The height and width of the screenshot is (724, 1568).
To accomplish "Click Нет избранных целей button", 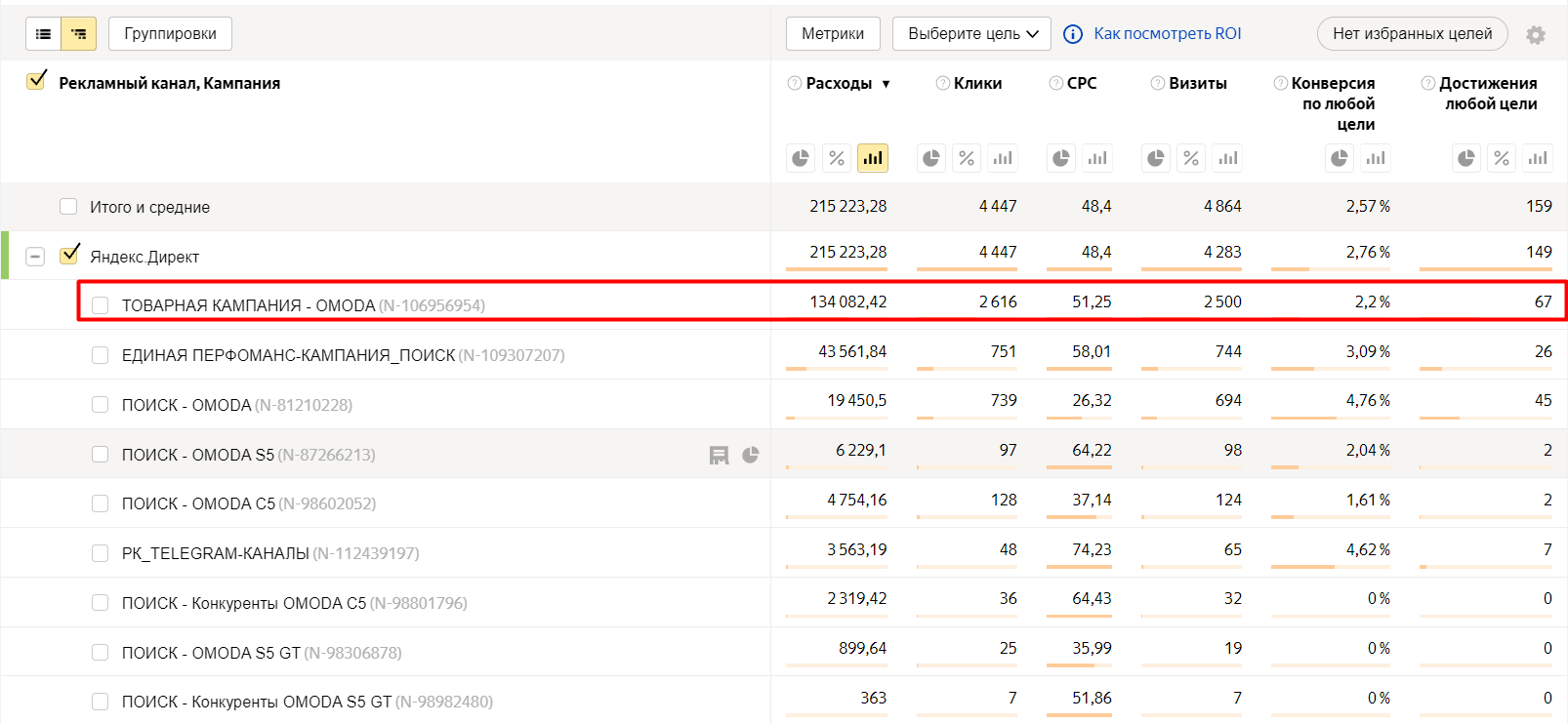I will coord(1413,34).
